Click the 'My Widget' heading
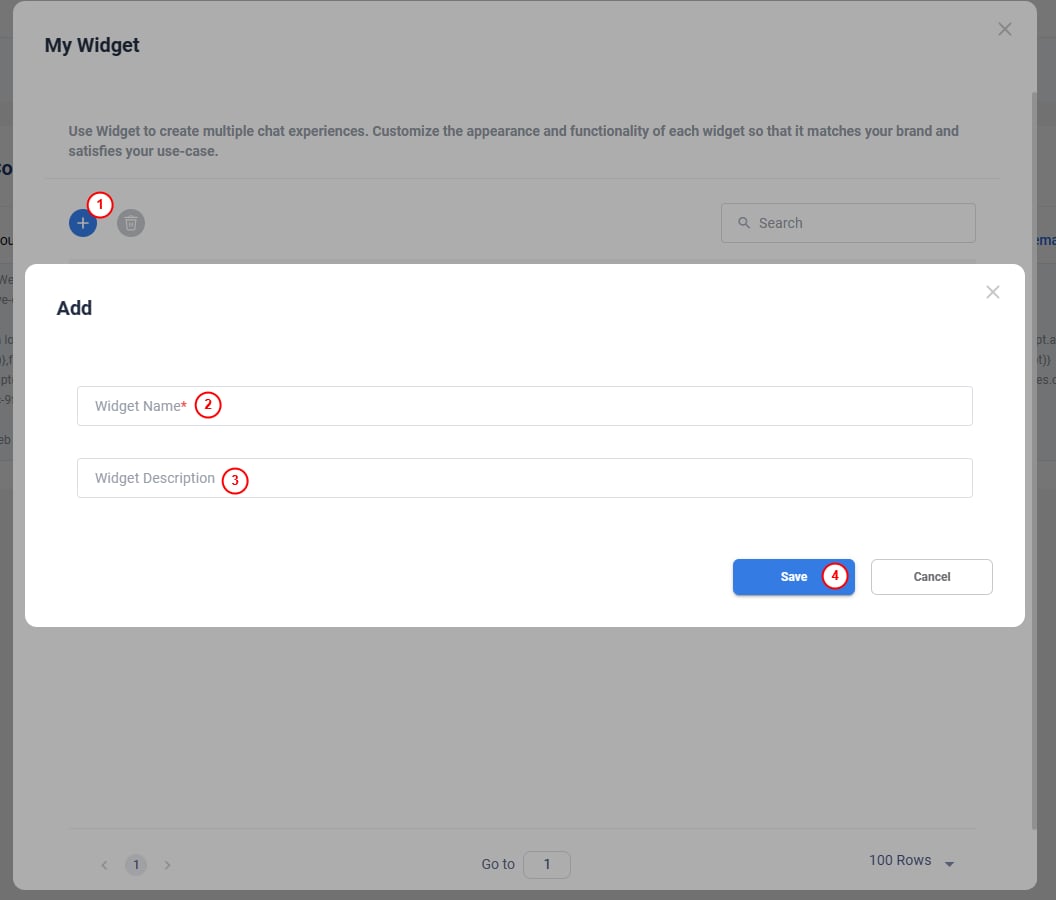This screenshot has height=900, width=1056. click(92, 45)
